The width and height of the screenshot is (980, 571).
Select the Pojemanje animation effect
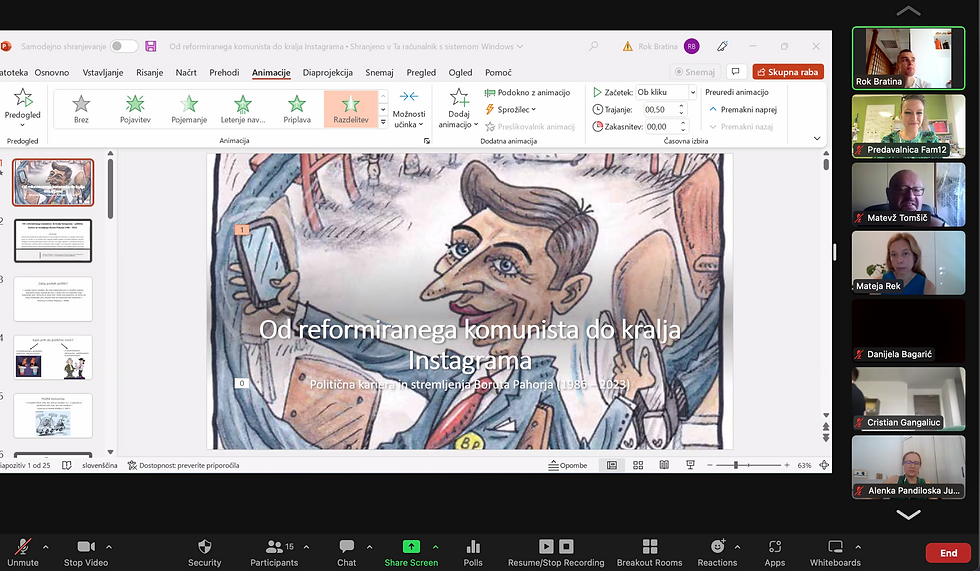point(189,109)
